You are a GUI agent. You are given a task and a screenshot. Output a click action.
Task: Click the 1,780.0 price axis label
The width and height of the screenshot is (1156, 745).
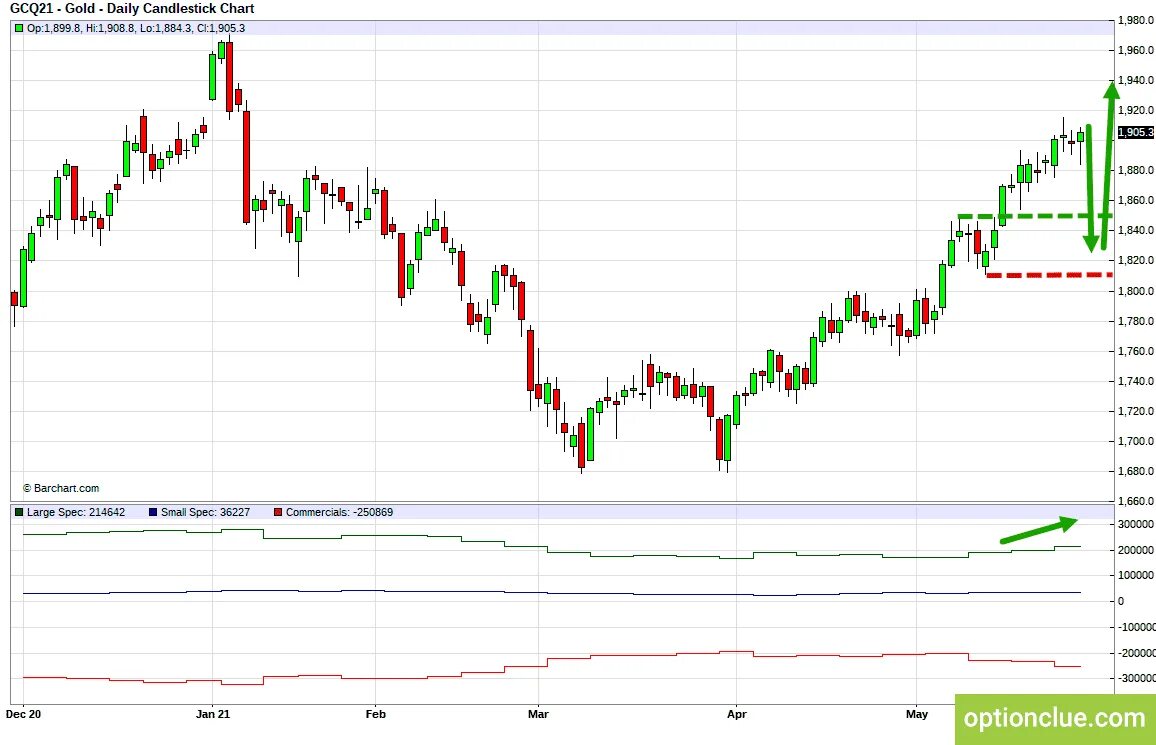click(1135, 321)
